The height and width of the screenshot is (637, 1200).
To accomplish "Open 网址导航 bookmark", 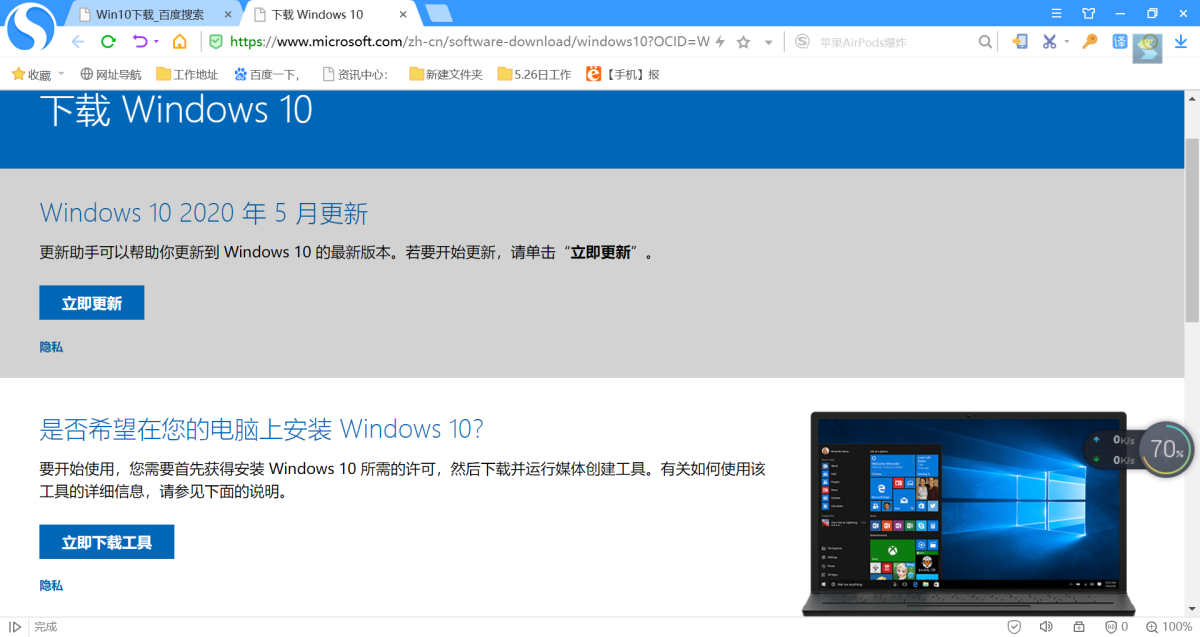I will [111, 74].
